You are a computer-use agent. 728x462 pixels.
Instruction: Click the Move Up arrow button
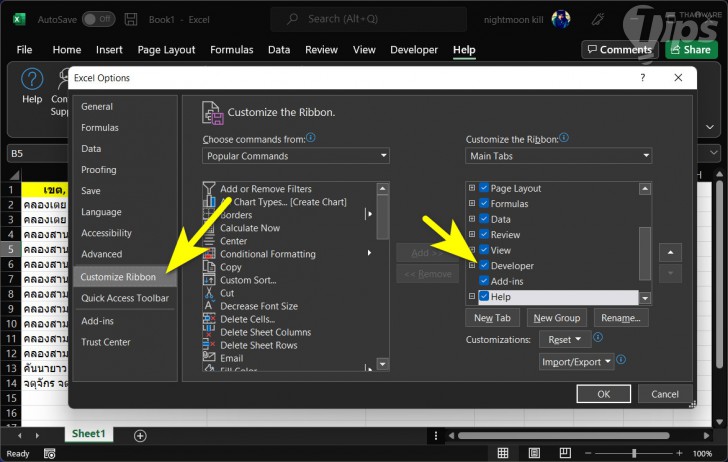[670, 252]
